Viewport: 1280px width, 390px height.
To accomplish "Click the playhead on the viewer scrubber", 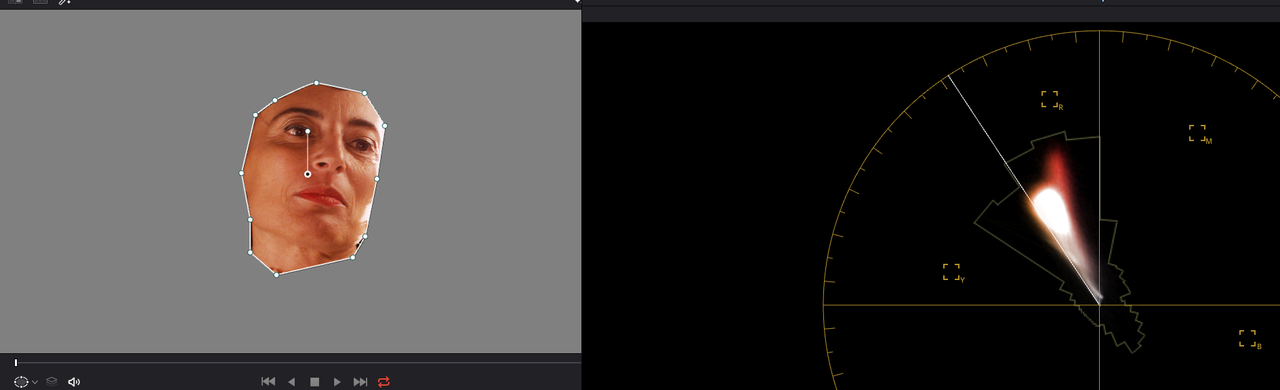I will tap(16, 362).
